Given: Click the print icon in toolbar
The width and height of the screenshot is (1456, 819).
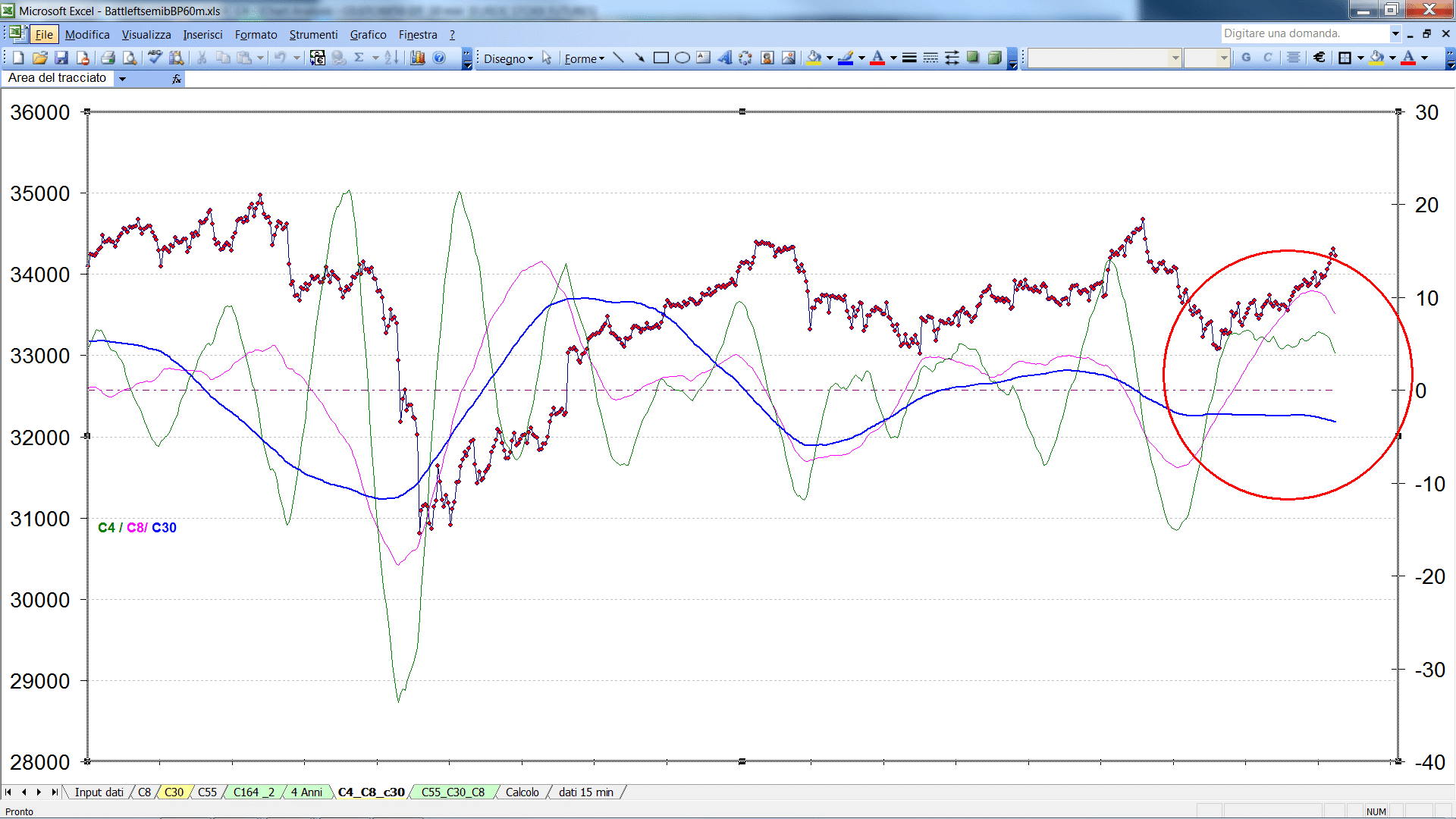Looking at the screenshot, I should tap(108, 58).
